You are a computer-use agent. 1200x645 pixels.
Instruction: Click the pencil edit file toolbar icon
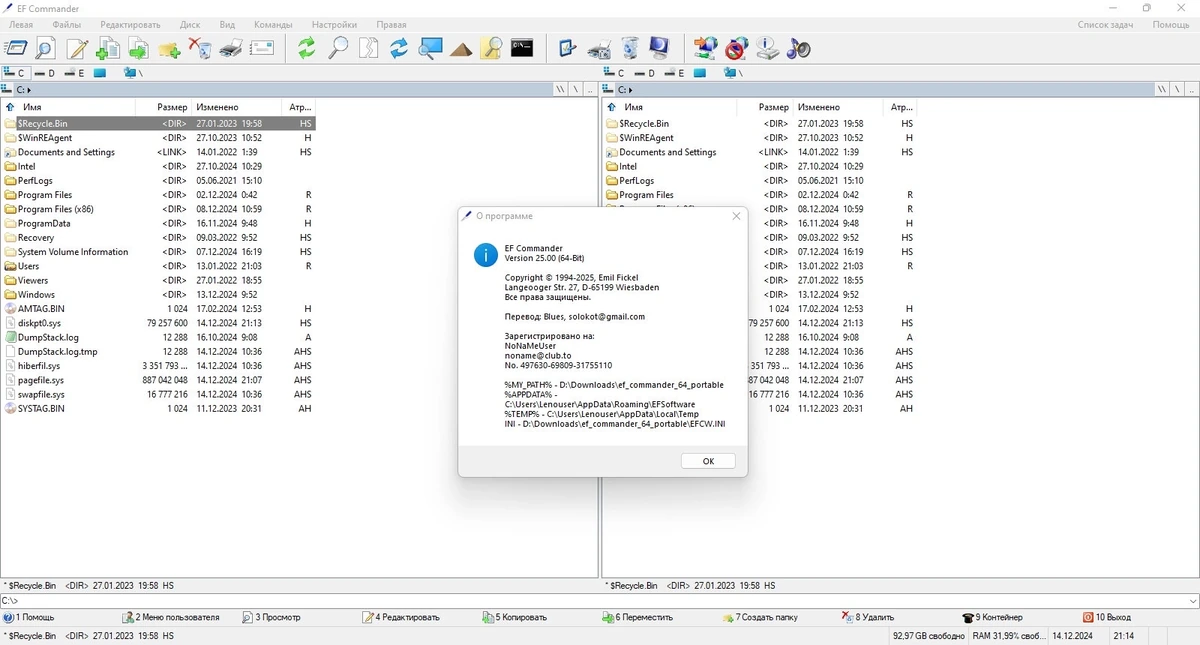tap(77, 48)
